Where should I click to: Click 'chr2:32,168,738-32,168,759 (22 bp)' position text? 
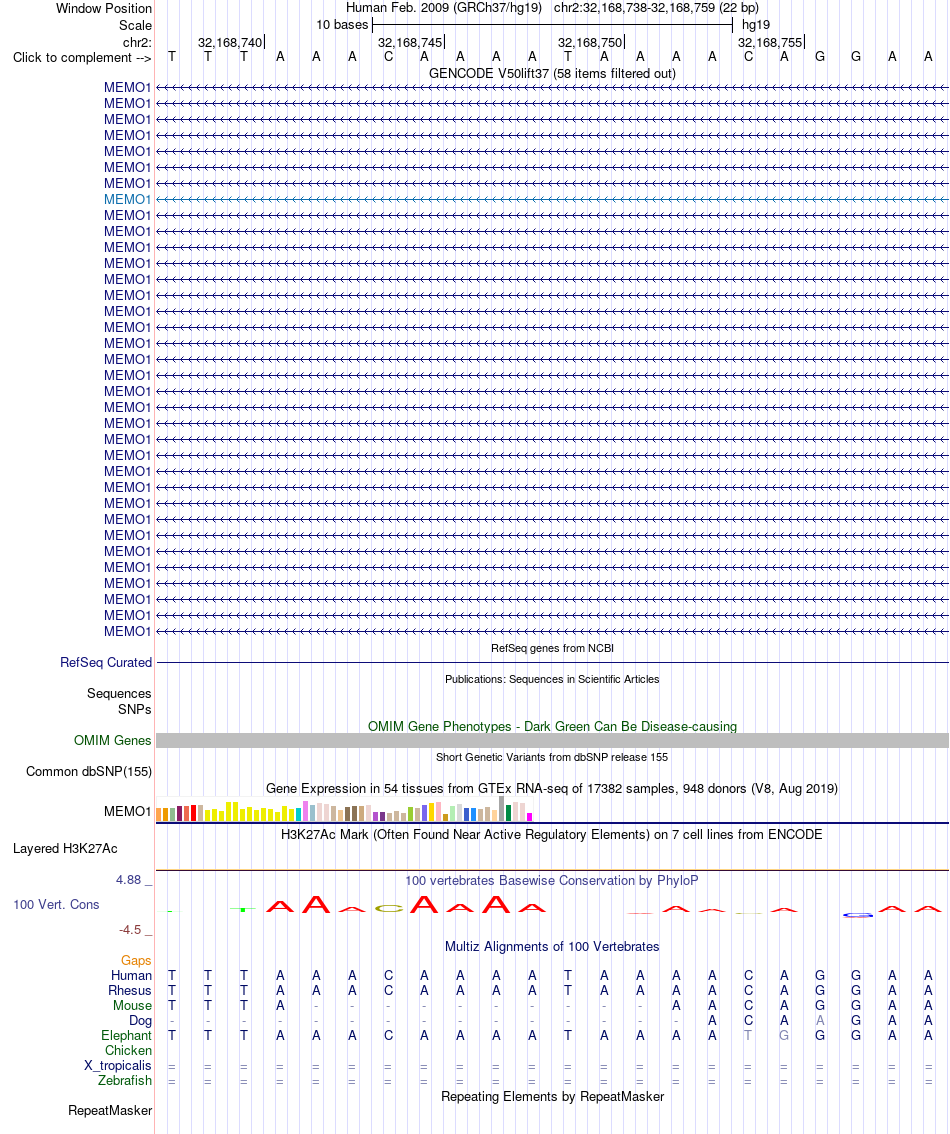(656, 8)
